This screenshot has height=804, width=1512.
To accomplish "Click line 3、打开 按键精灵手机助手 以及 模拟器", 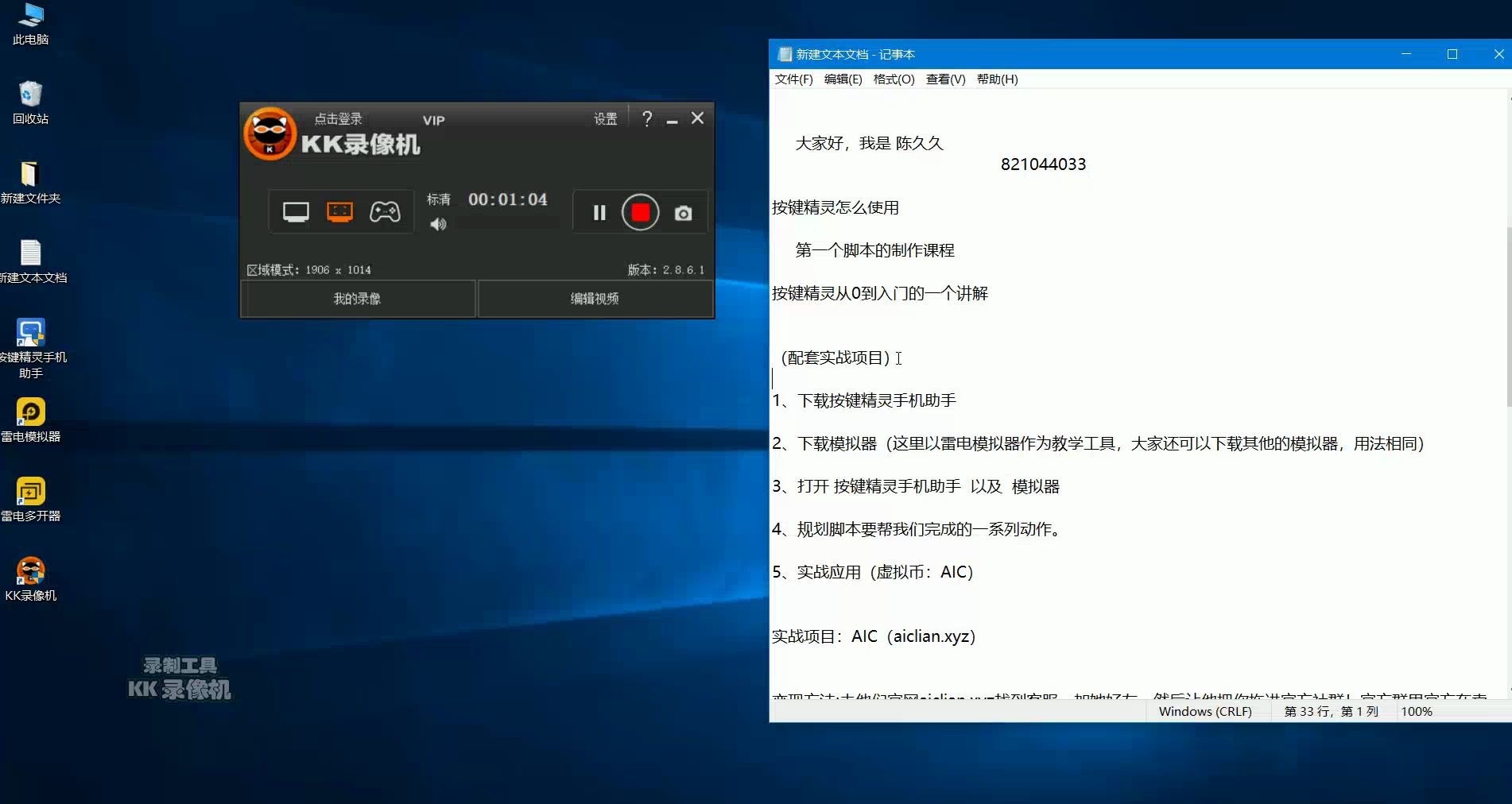I will point(916,487).
